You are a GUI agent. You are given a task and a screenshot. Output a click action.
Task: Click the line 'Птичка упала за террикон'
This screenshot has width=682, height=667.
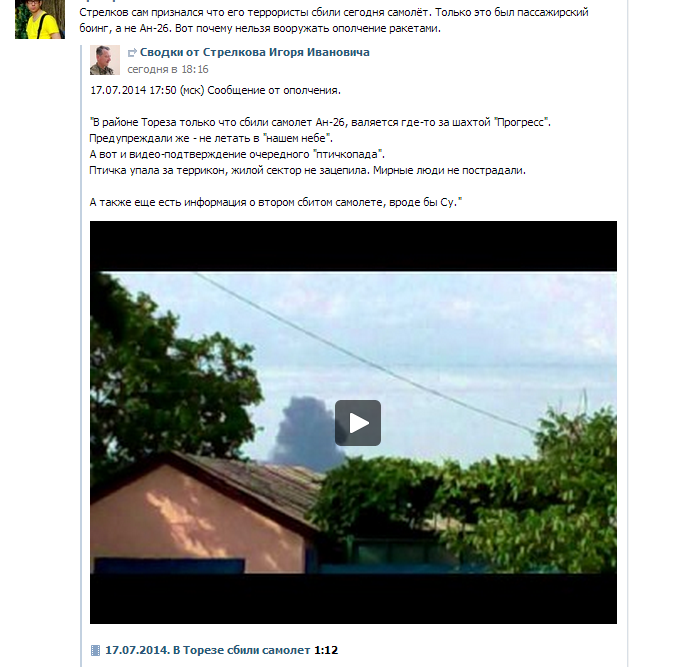308,170
